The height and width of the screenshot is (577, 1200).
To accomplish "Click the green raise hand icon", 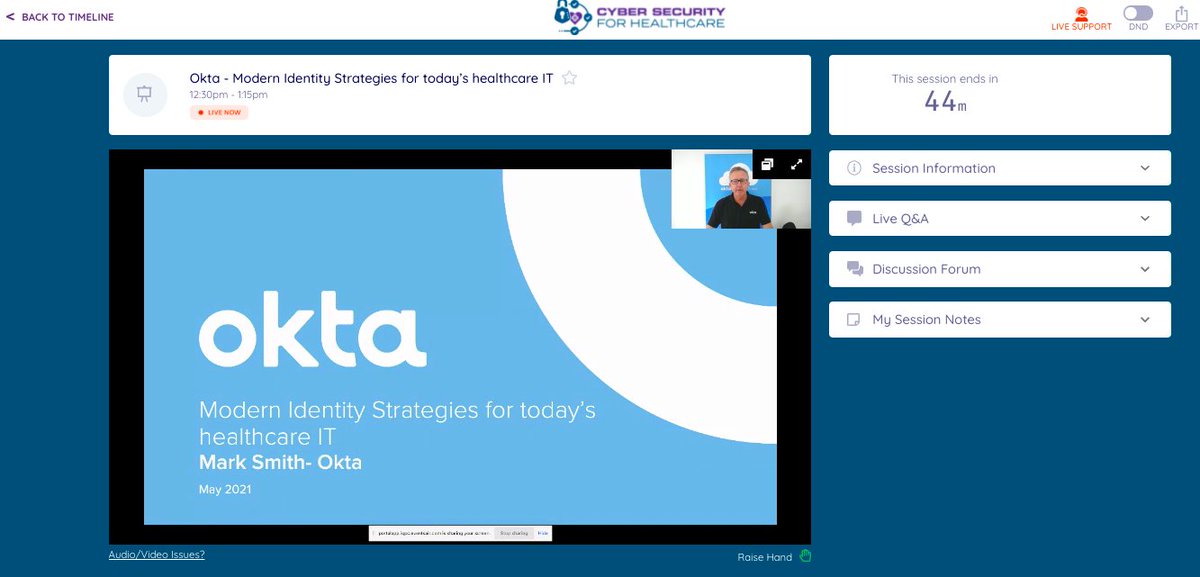I will [805, 556].
